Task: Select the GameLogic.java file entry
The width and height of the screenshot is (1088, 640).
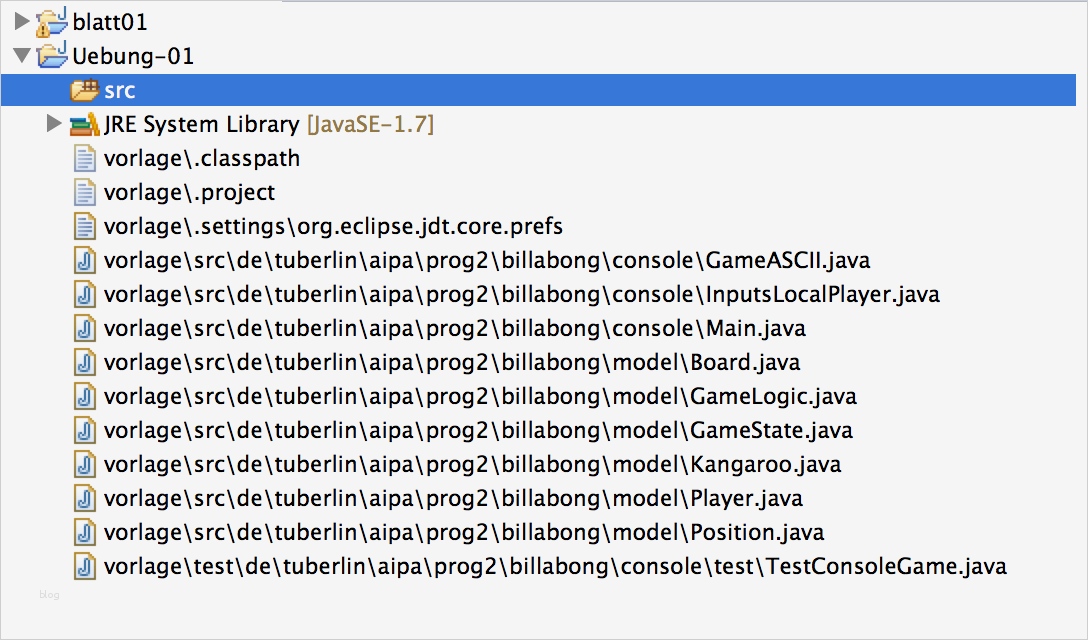Action: [x=480, y=397]
